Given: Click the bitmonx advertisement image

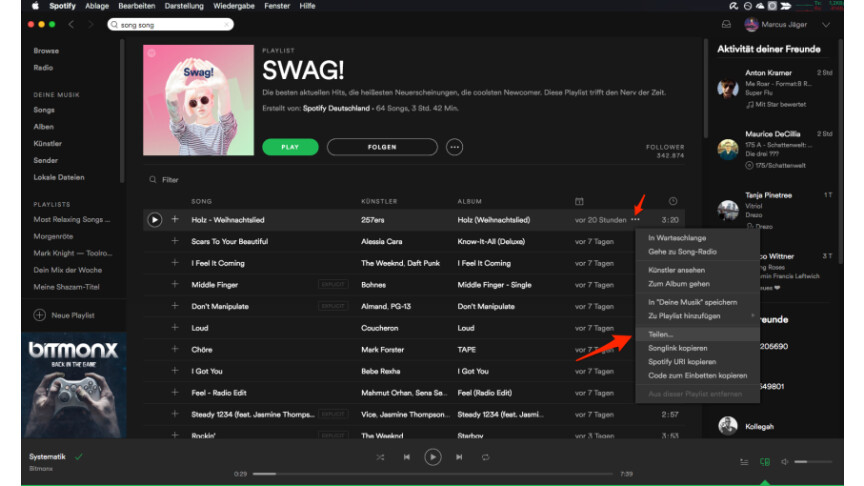Looking at the screenshot, I should [74, 386].
